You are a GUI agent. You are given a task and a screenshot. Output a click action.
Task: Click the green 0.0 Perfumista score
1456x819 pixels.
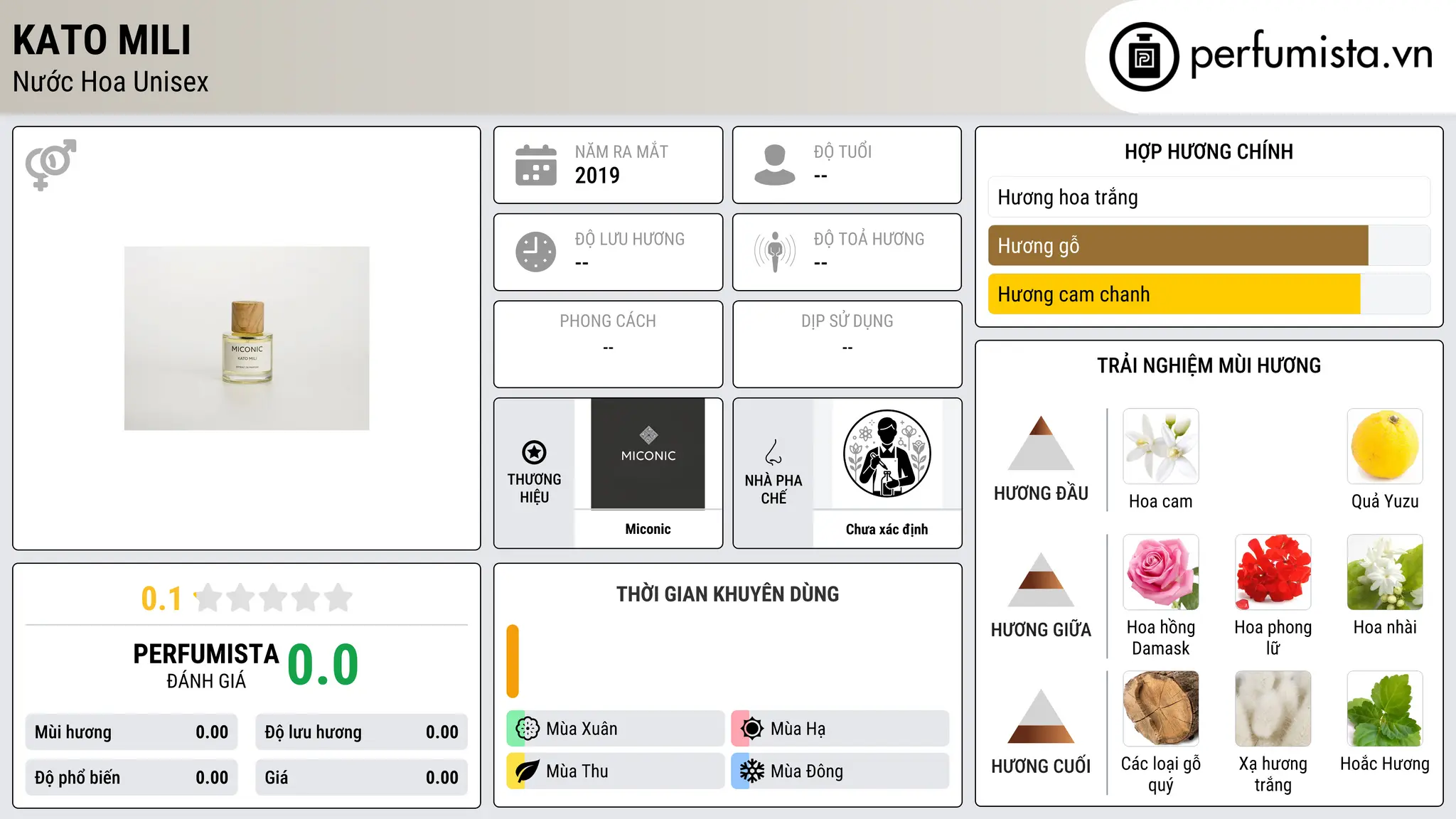[x=323, y=665]
